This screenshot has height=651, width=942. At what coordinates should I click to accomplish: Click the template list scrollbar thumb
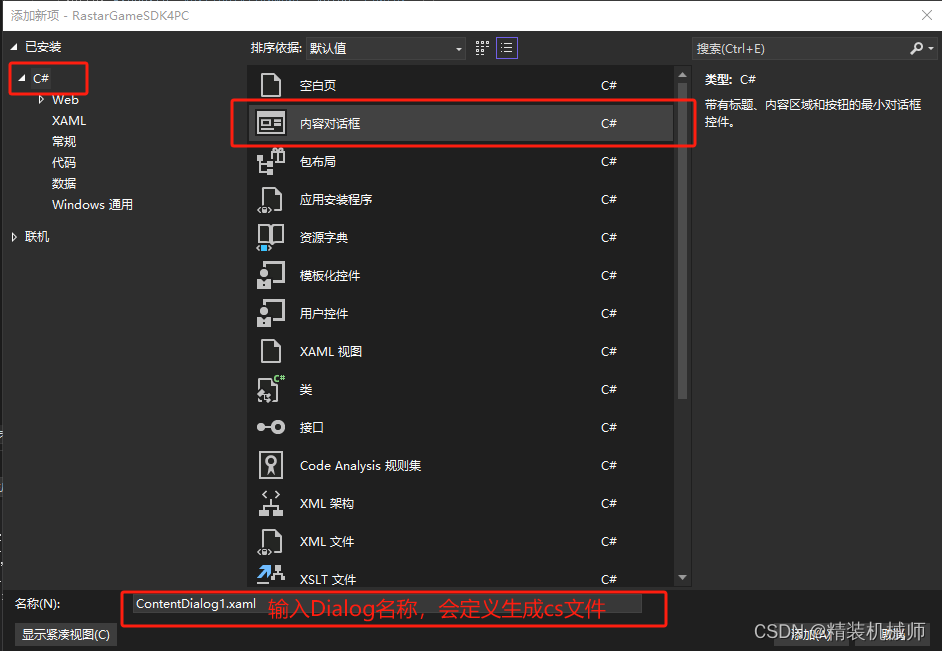tap(682, 240)
